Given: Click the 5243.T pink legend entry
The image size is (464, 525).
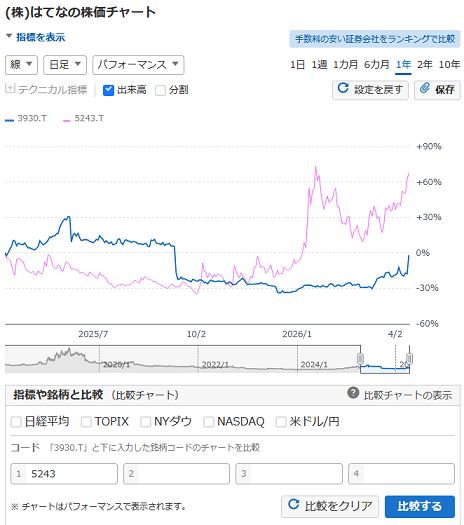Looking at the screenshot, I should point(83,119).
